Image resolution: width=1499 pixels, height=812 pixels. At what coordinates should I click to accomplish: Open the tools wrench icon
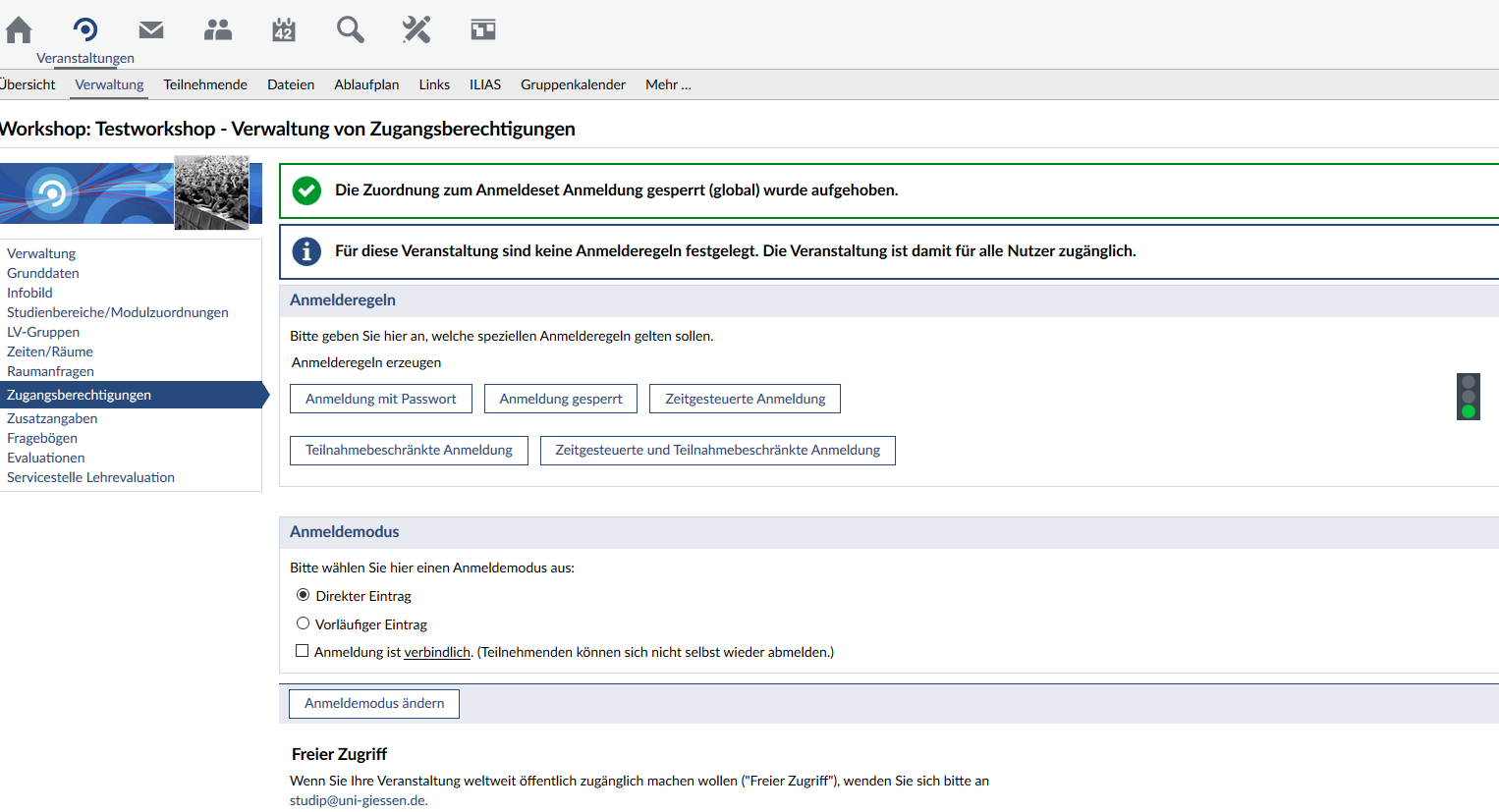[416, 30]
